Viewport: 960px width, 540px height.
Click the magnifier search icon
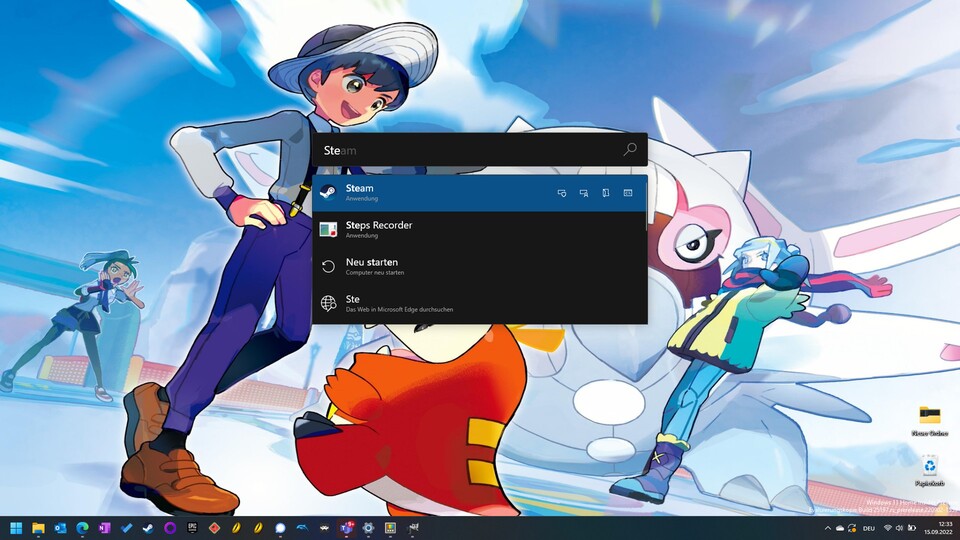pyautogui.click(x=630, y=150)
